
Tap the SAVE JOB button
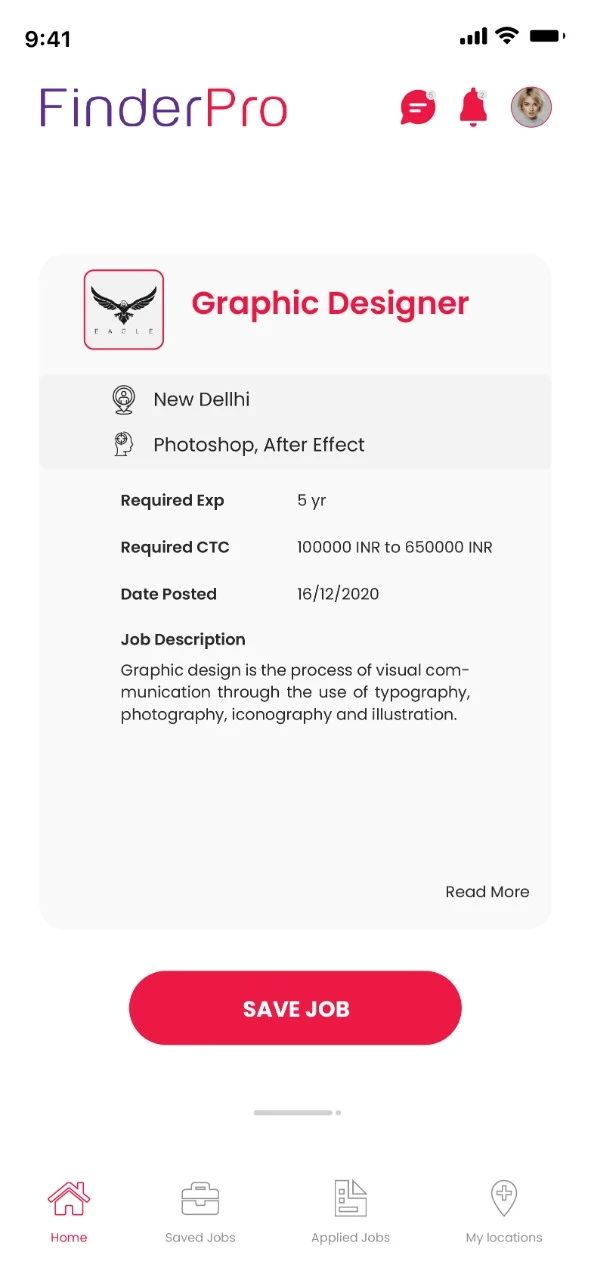[295, 1008]
